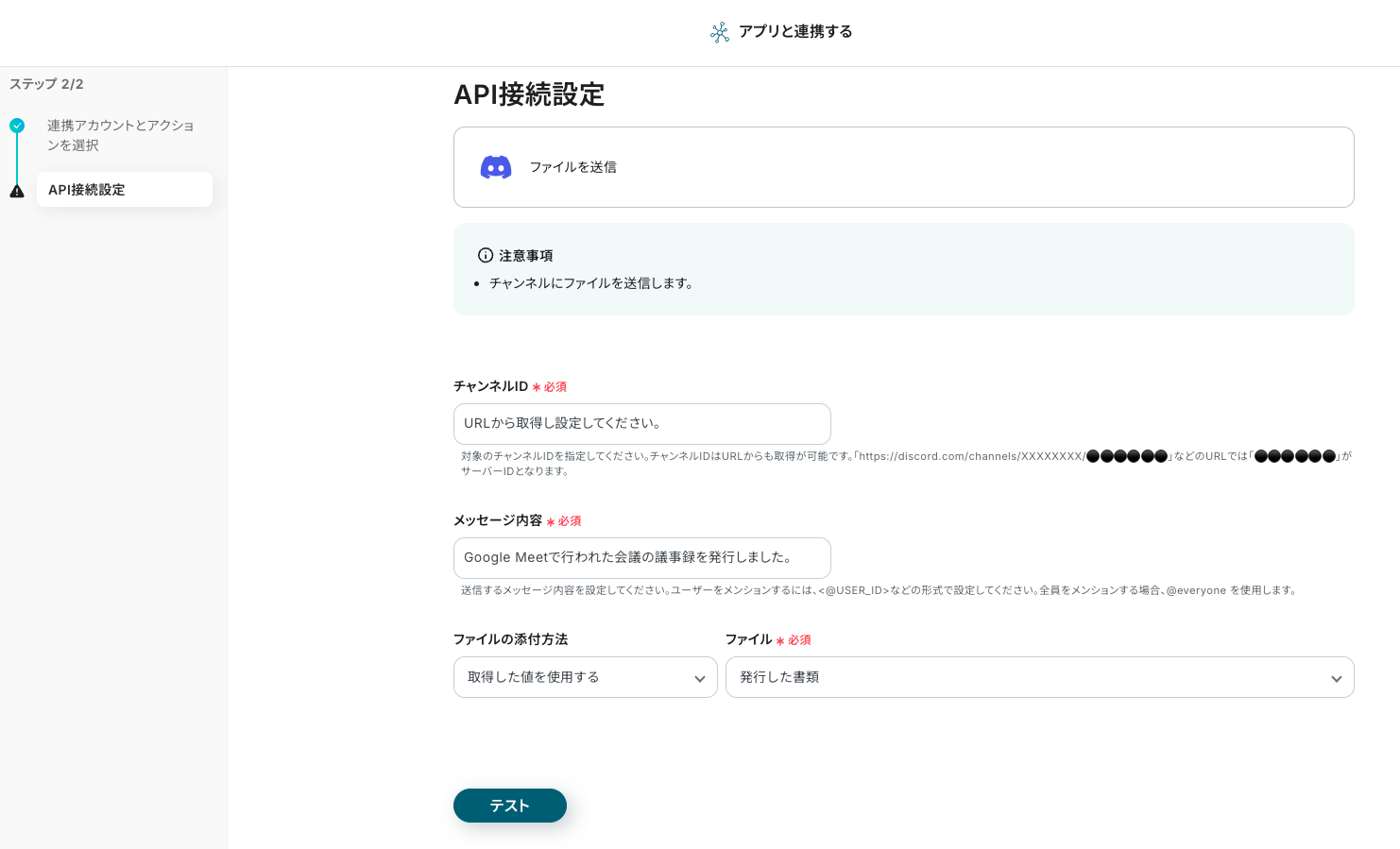Click the warning triangle icon in sidebar
This screenshot has height=849, width=1400.
pos(17,191)
